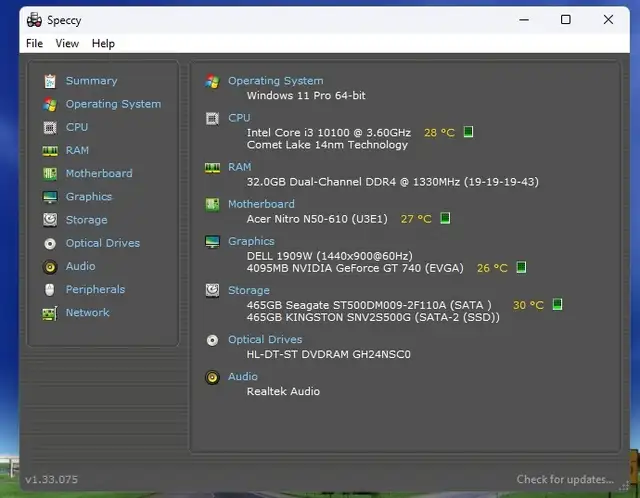Open the Motherboard sidebar section
This screenshot has width=640, height=498.
tap(99, 173)
